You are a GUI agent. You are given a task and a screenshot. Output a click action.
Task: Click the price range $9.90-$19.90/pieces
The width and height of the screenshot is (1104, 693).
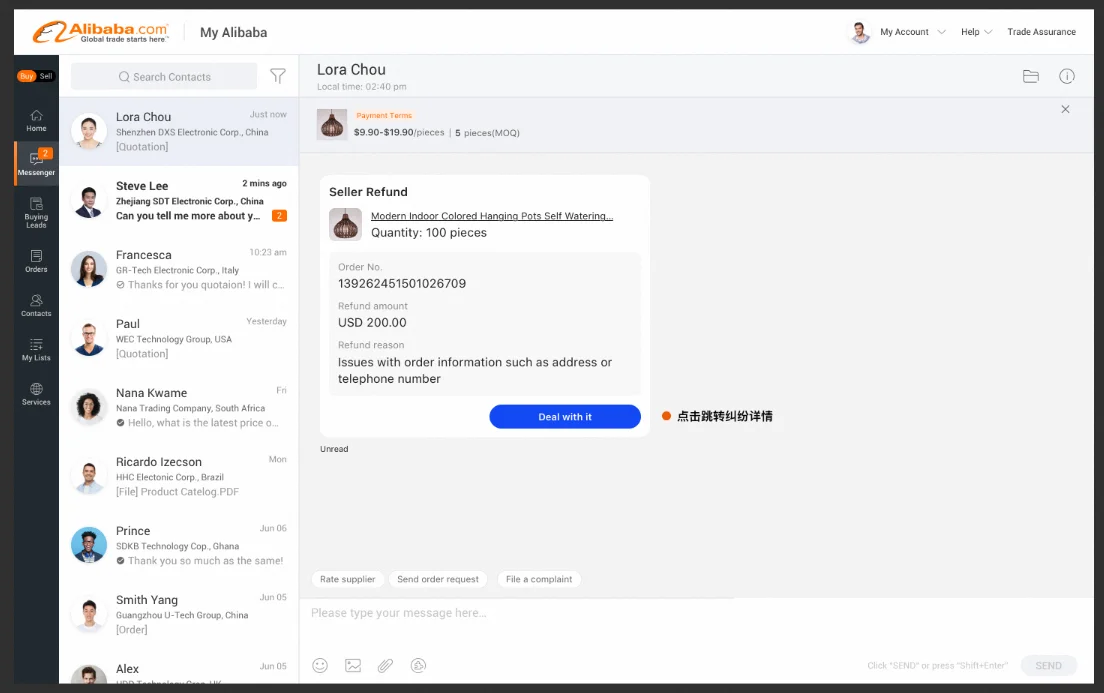[x=399, y=132]
